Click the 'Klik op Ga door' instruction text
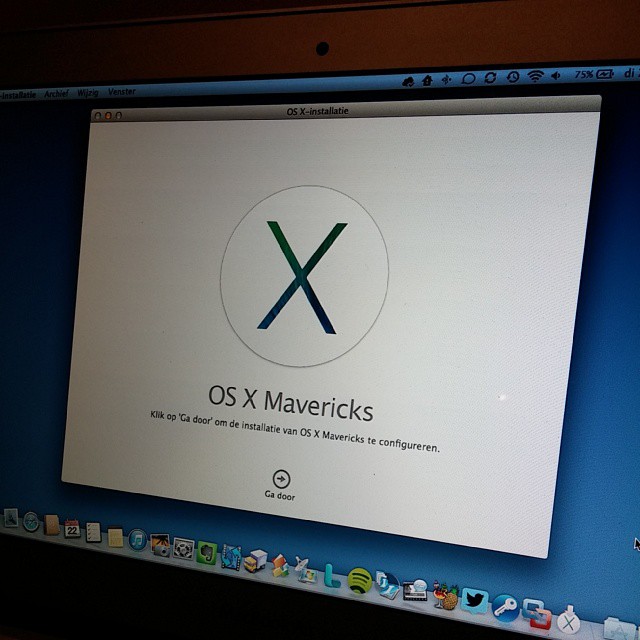This screenshot has width=640, height=640. pyautogui.click(x=295, y=432)
